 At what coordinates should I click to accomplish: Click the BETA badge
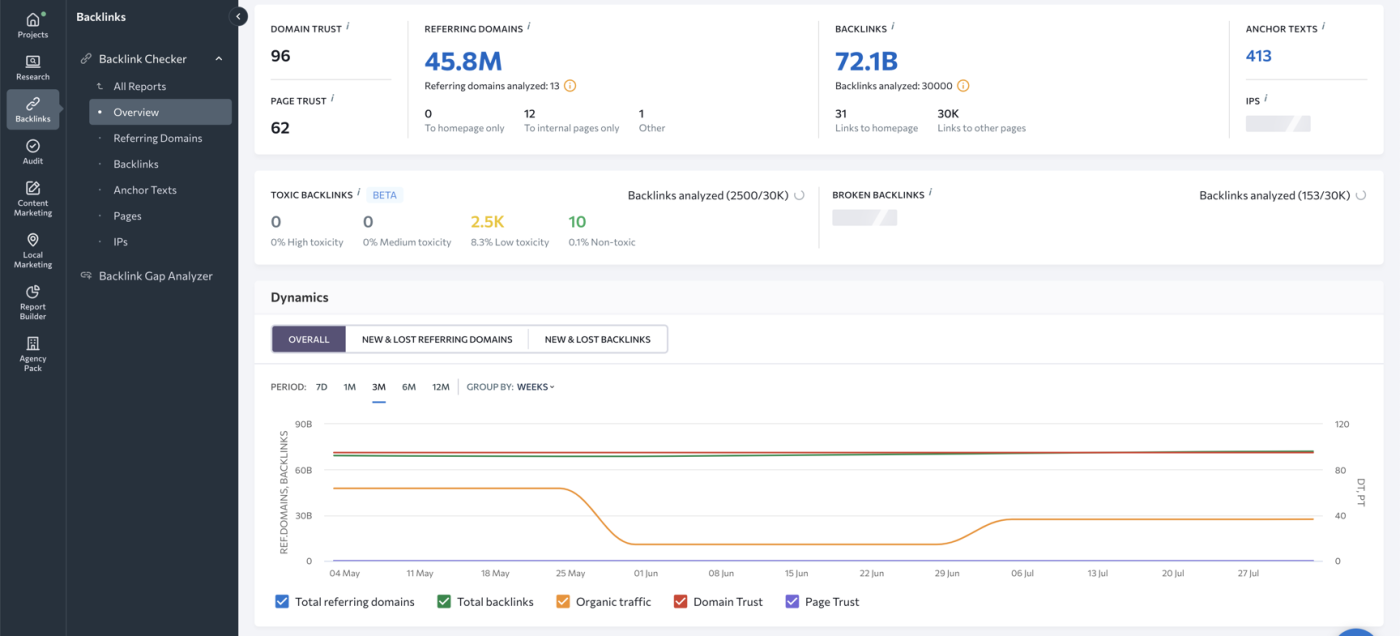click(x=385, y=195)
